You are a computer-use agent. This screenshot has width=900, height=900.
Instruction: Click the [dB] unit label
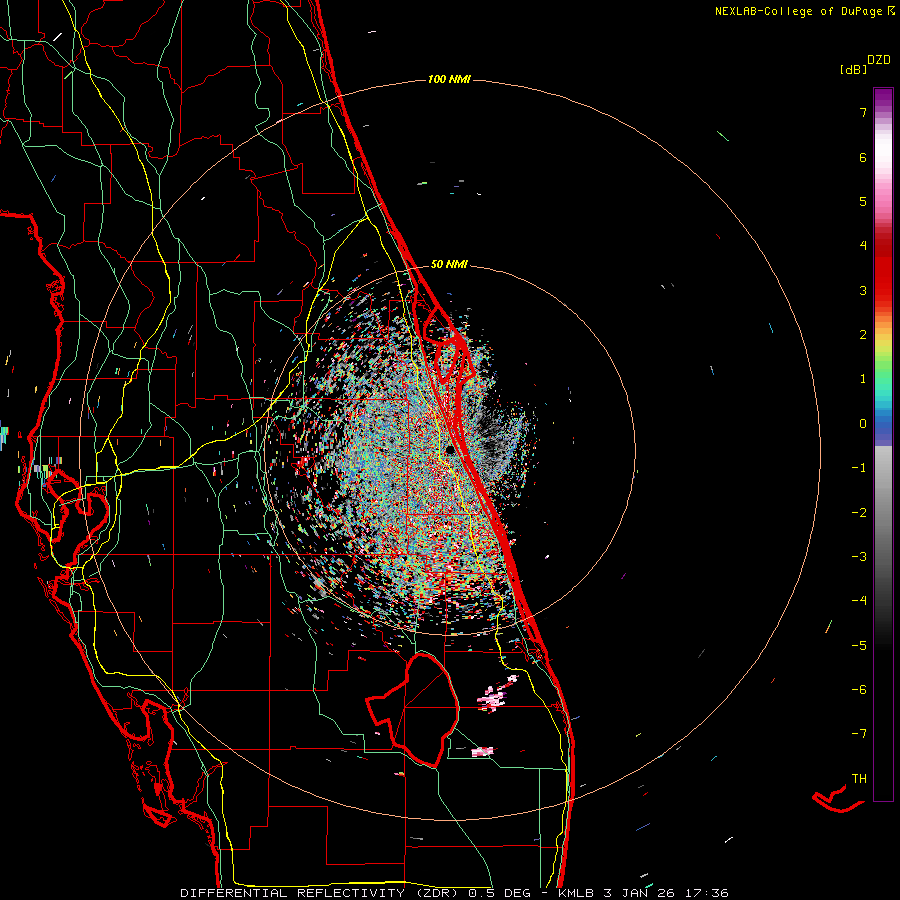[853, 69]
